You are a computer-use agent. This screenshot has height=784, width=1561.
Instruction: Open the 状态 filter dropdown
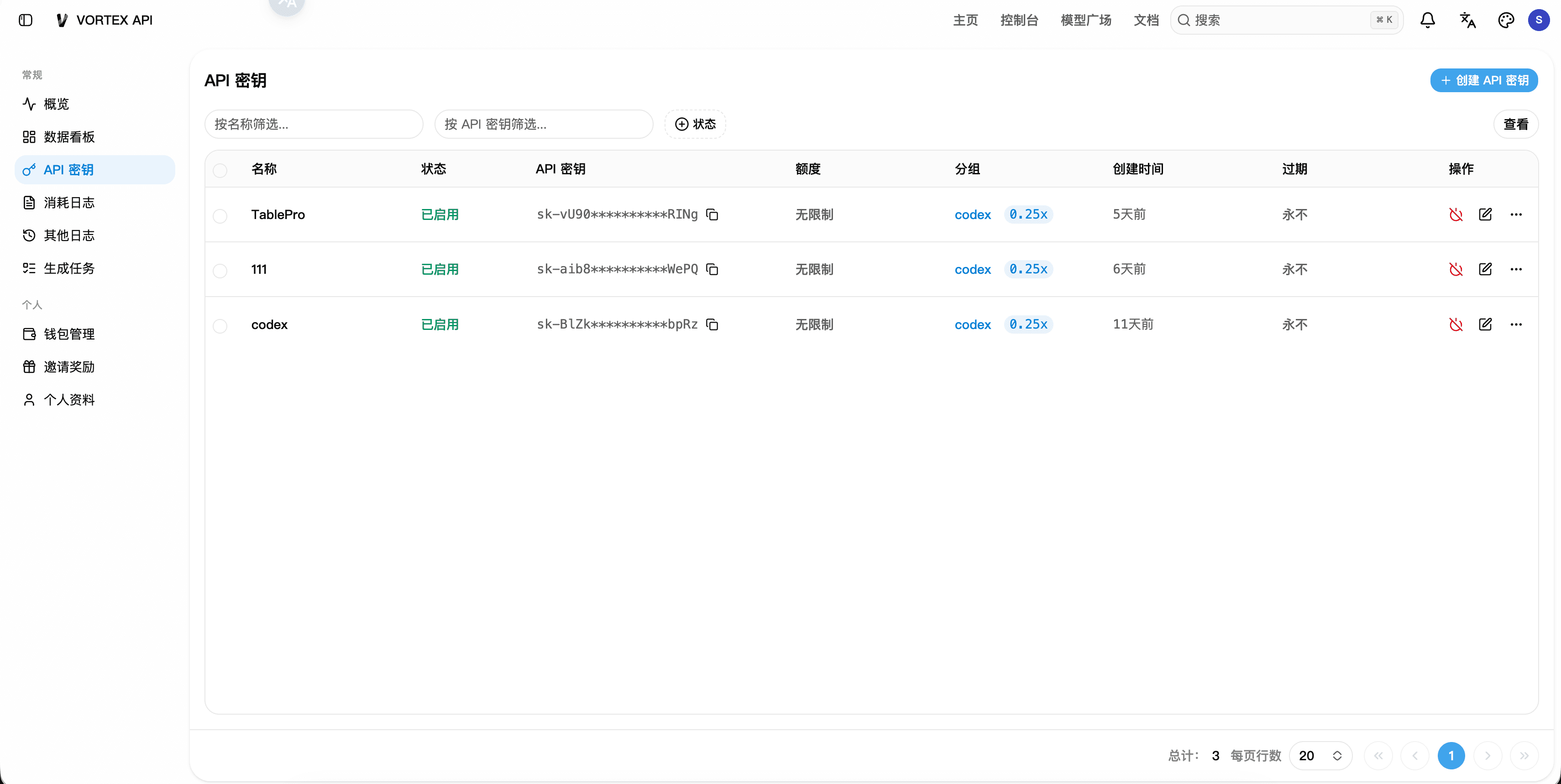(696, 124)
